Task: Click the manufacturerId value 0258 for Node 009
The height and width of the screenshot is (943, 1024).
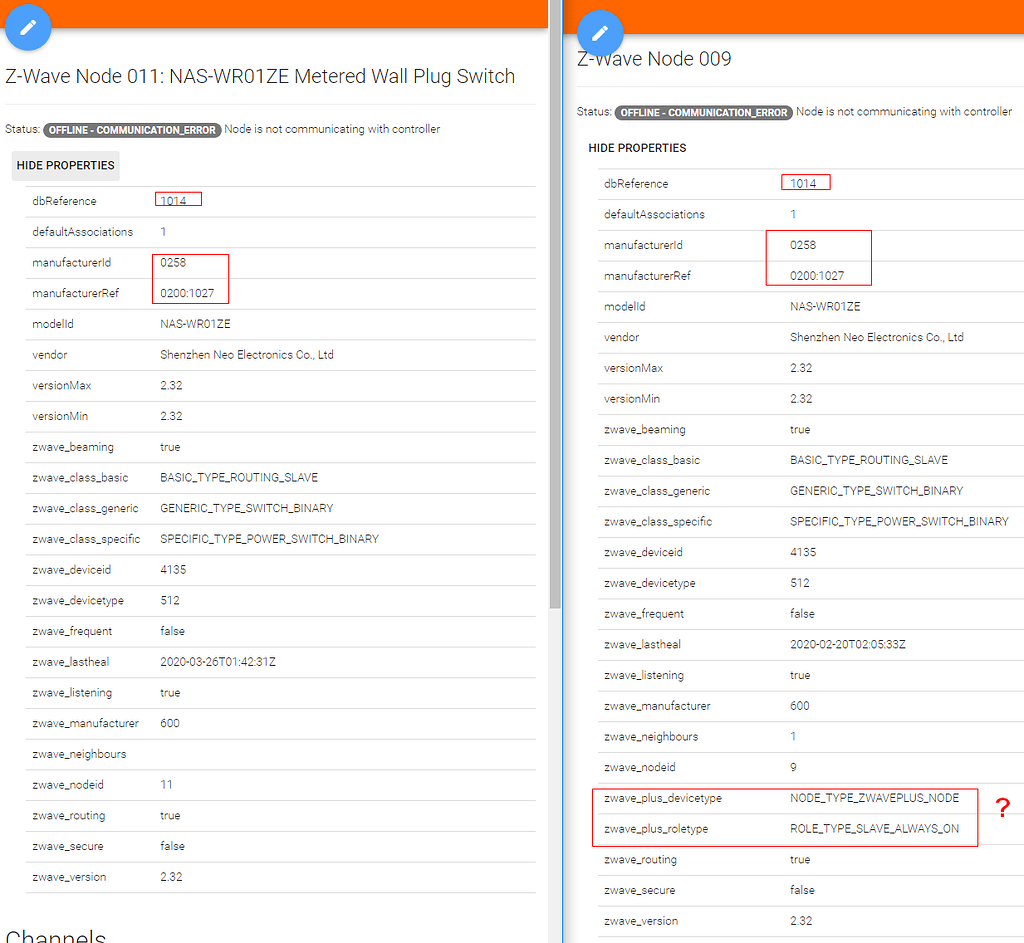Action: (804, 245)
